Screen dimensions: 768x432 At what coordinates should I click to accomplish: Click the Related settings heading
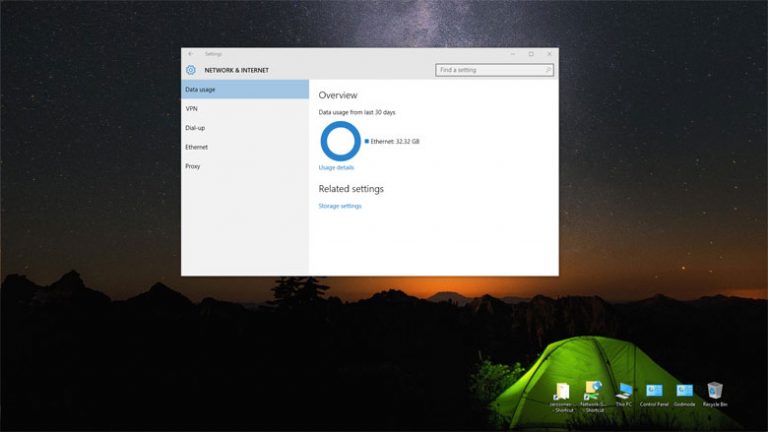click(x=351, y=189)
